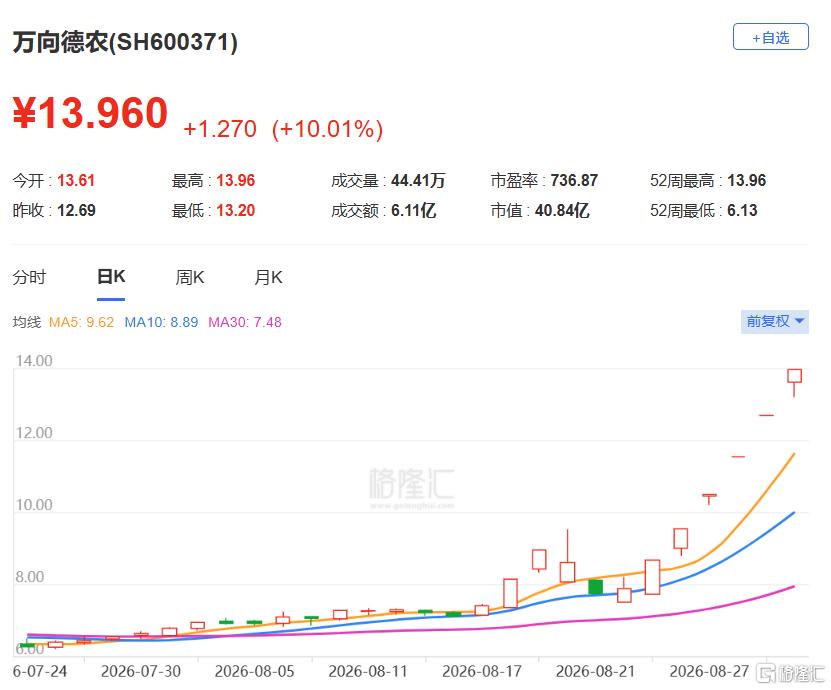
Task: Click the 成交量 value 44.41万
Action: coord(418,180)
